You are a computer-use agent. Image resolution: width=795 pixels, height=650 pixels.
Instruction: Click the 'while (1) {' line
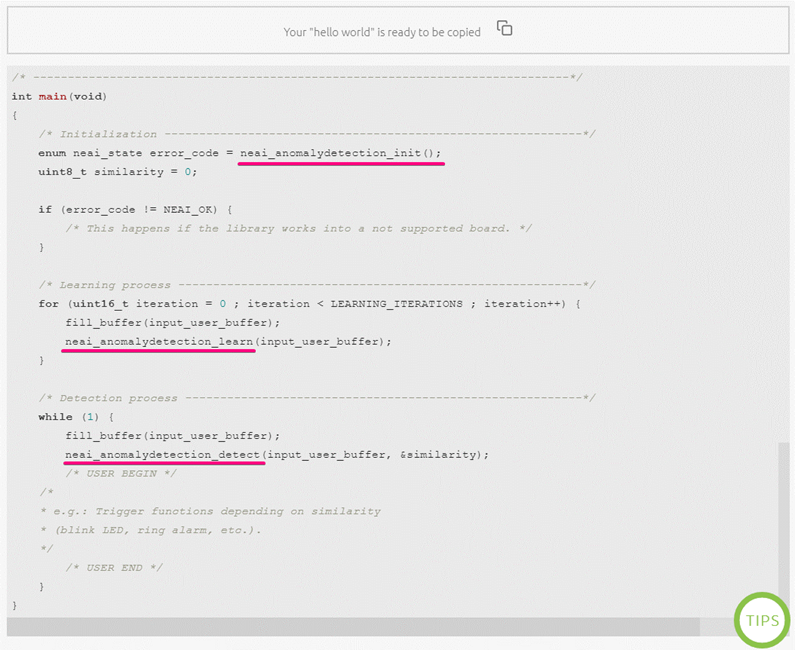(x=76, y=417)
